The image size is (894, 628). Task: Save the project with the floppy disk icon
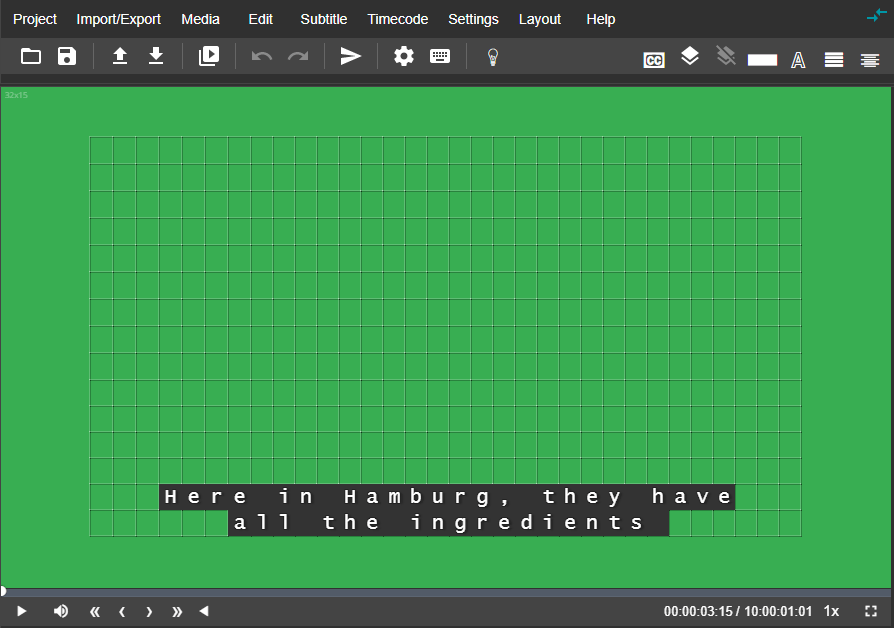click(67, 57)
